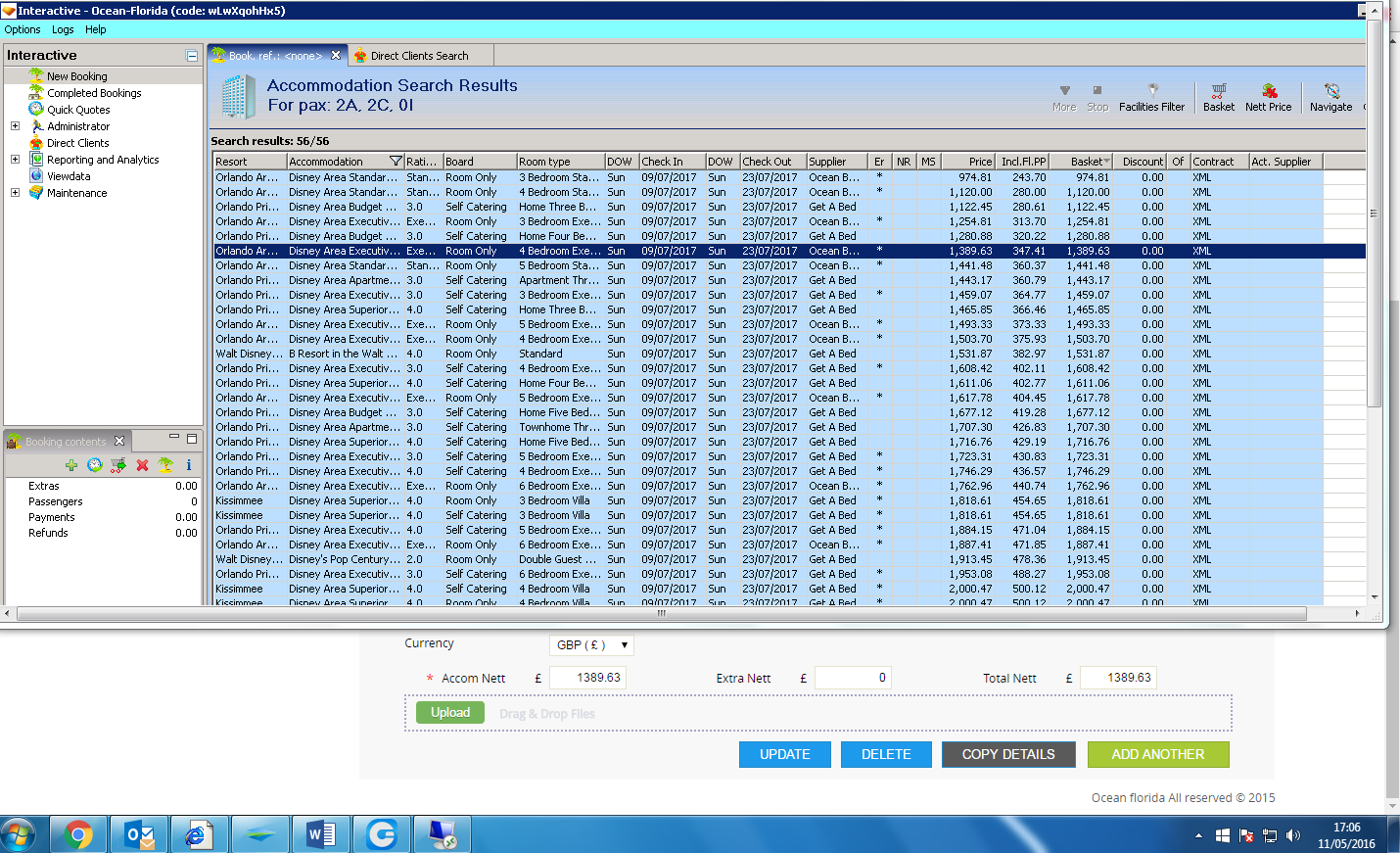Click the Windows Start button
This screenshot has height=853, width=1400.
coord(19,834)
